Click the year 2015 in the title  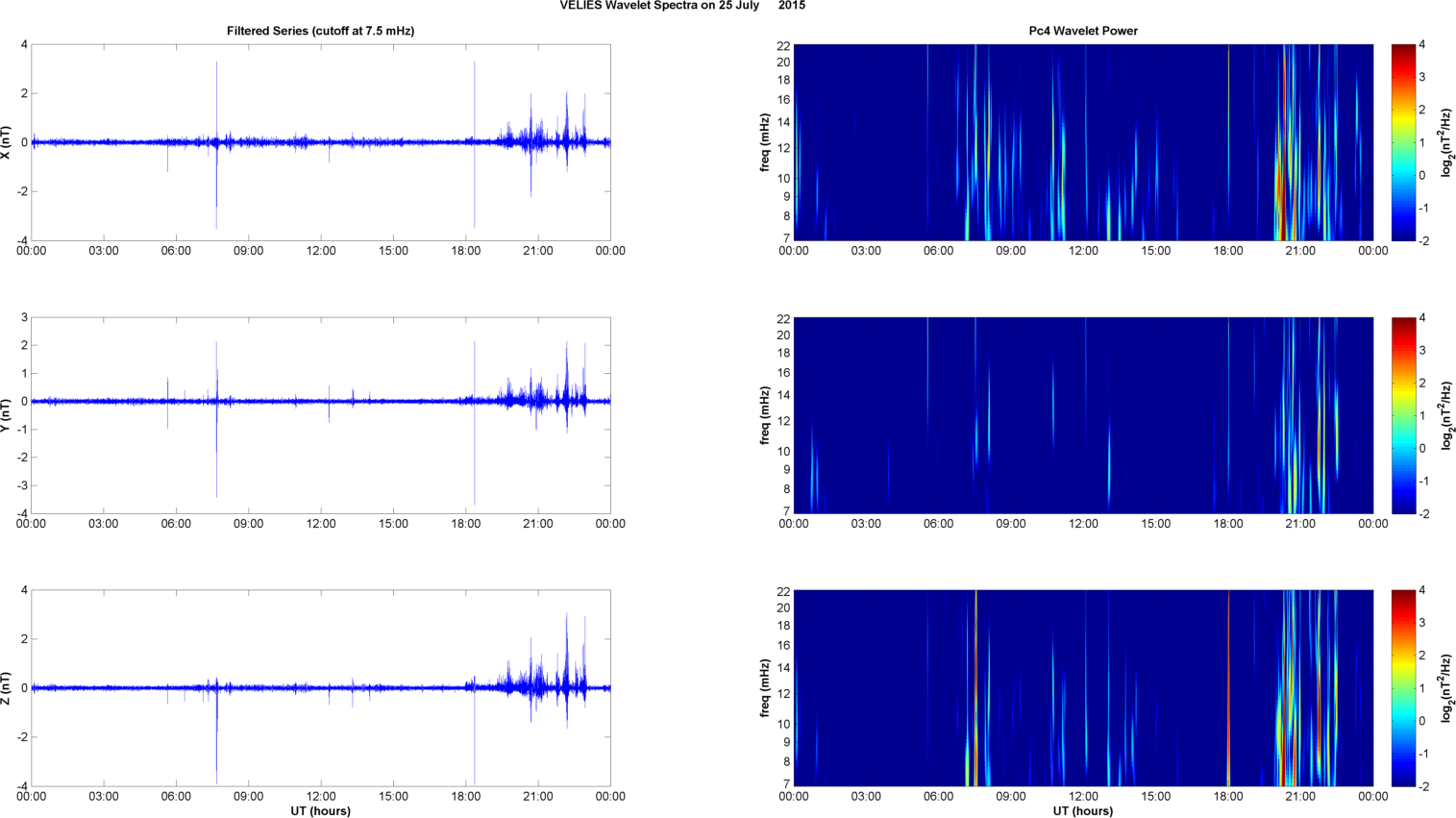[x=792, y=6]
